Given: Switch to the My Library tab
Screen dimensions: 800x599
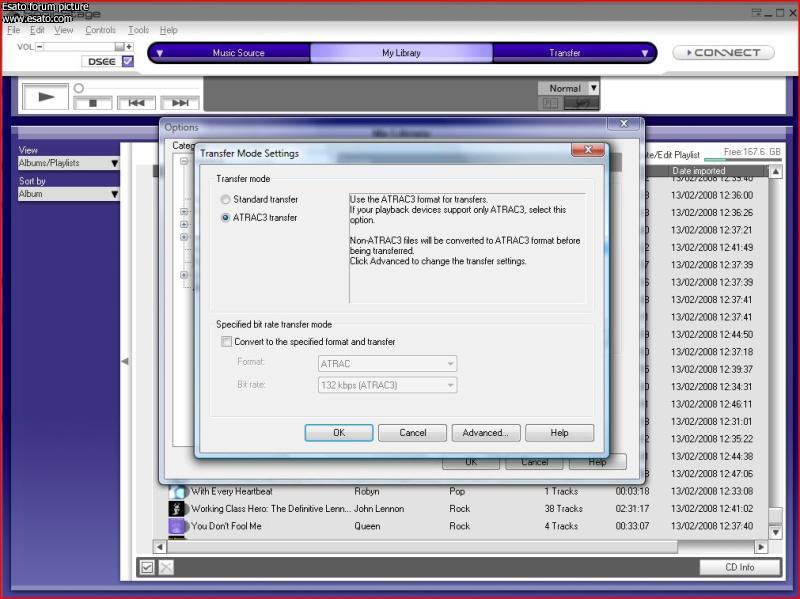Looking at the screenshot, I should coord(402,53).
